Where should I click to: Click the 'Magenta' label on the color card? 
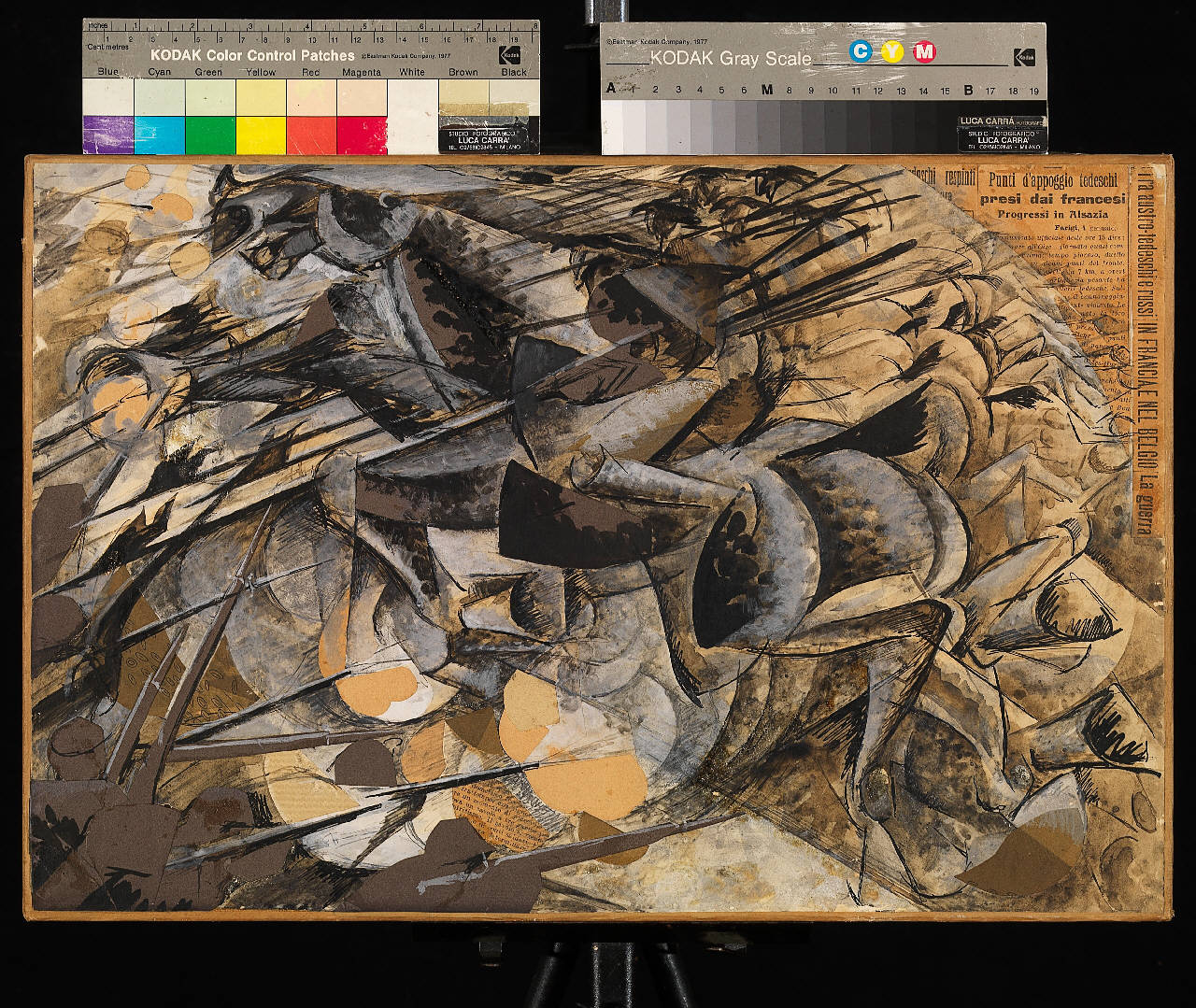pyautogui.click(x=361, y=72)
